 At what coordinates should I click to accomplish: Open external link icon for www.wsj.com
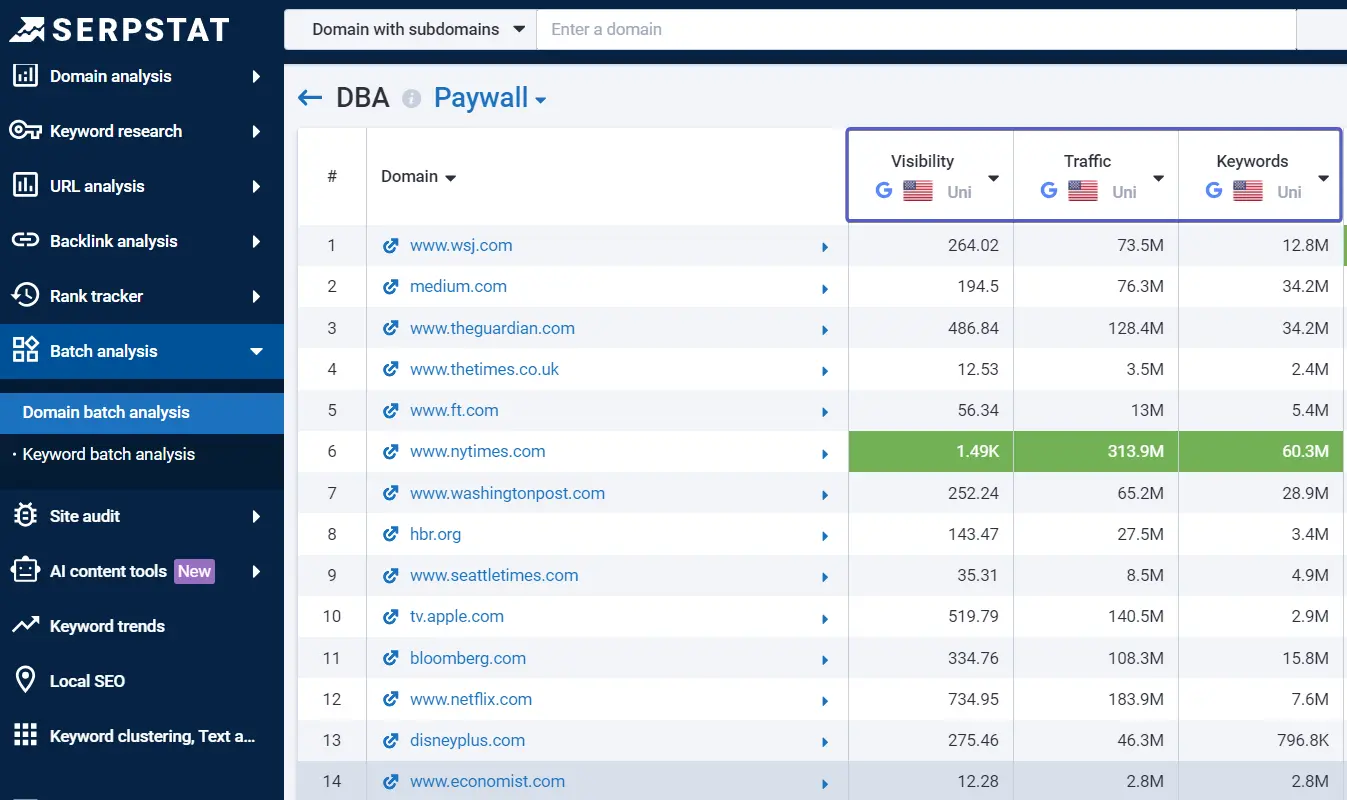pyautogui.click(x=391, y=246)
